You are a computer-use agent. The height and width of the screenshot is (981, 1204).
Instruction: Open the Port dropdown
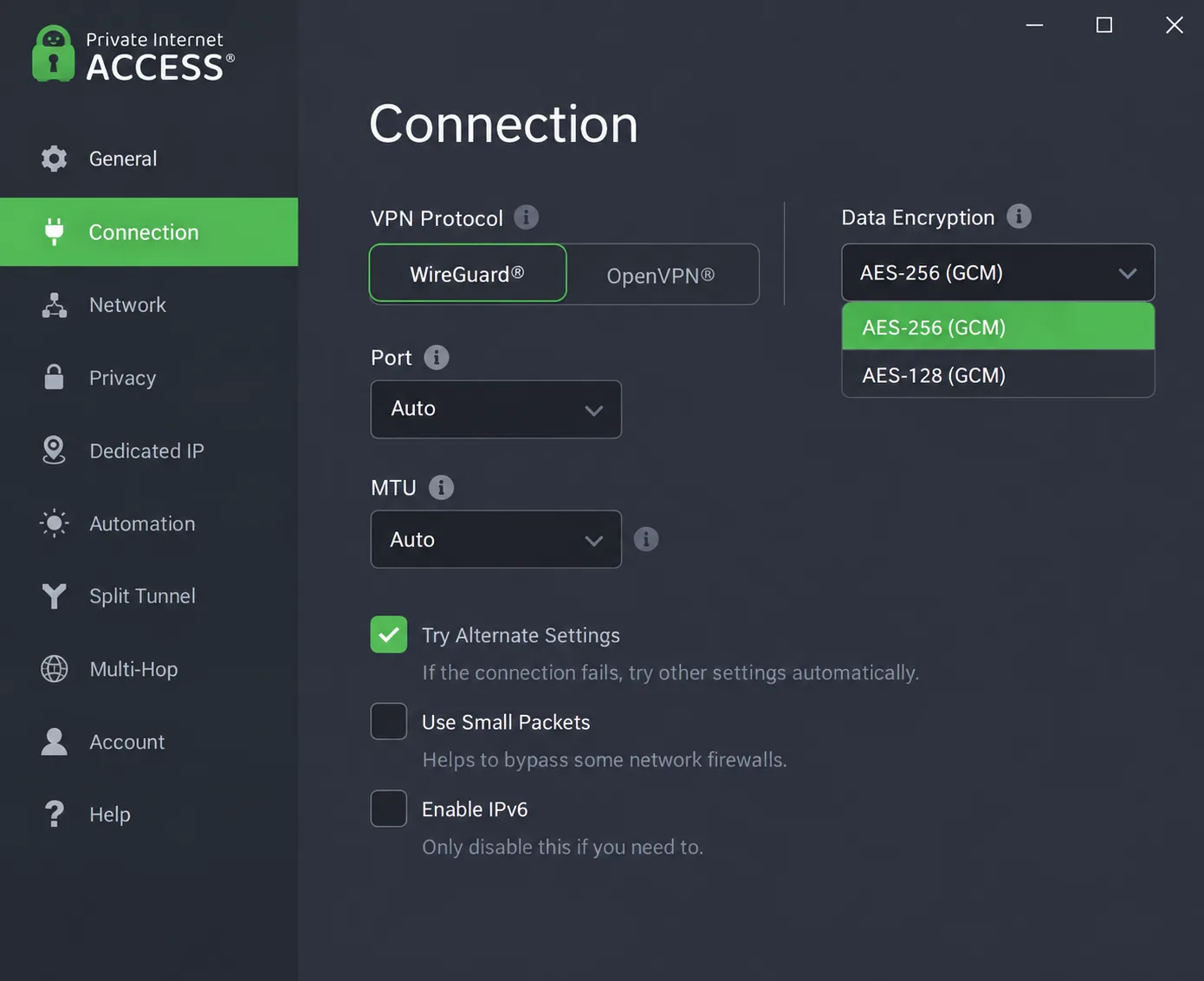coord(496,409)
